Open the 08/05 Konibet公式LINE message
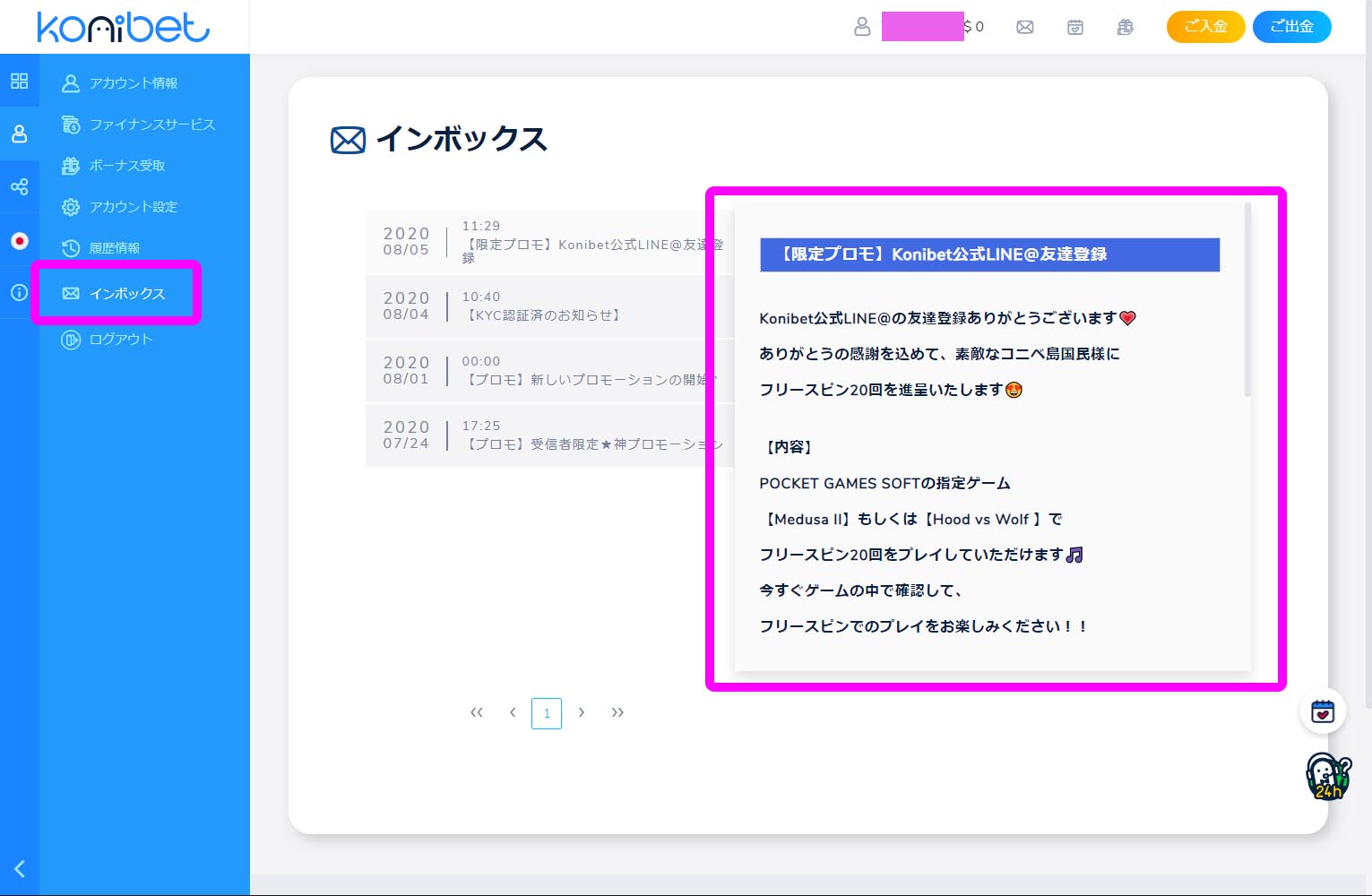The height and width of the screenshot is (896, 1372). 548,242
